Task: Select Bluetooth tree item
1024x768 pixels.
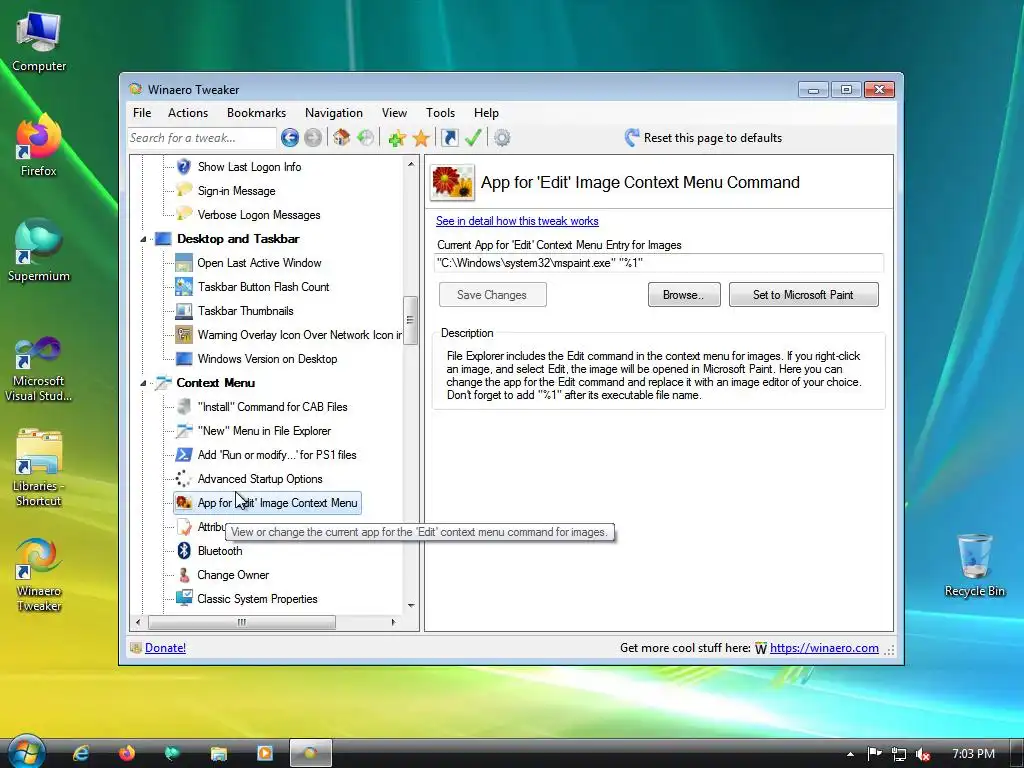Action: 219,551
